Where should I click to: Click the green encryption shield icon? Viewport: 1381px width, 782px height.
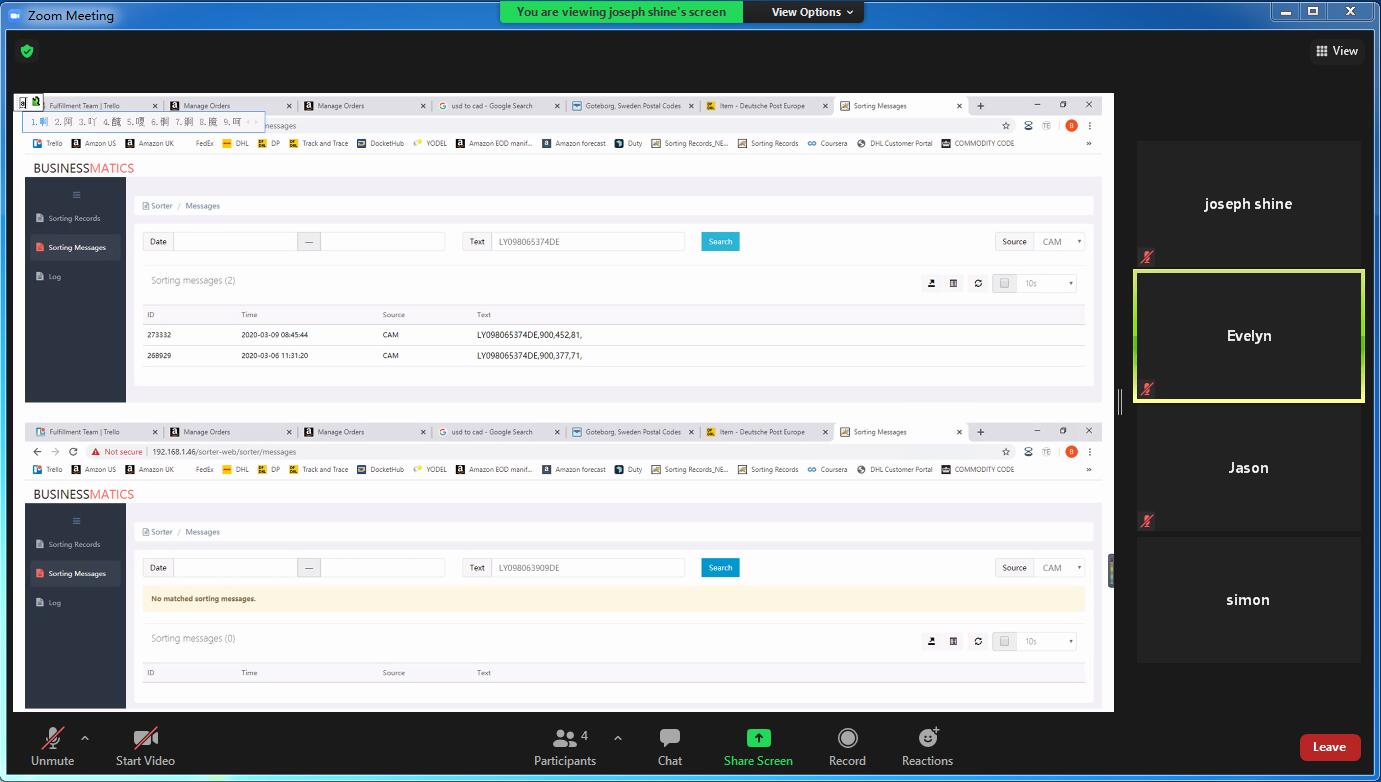[27, 51]
